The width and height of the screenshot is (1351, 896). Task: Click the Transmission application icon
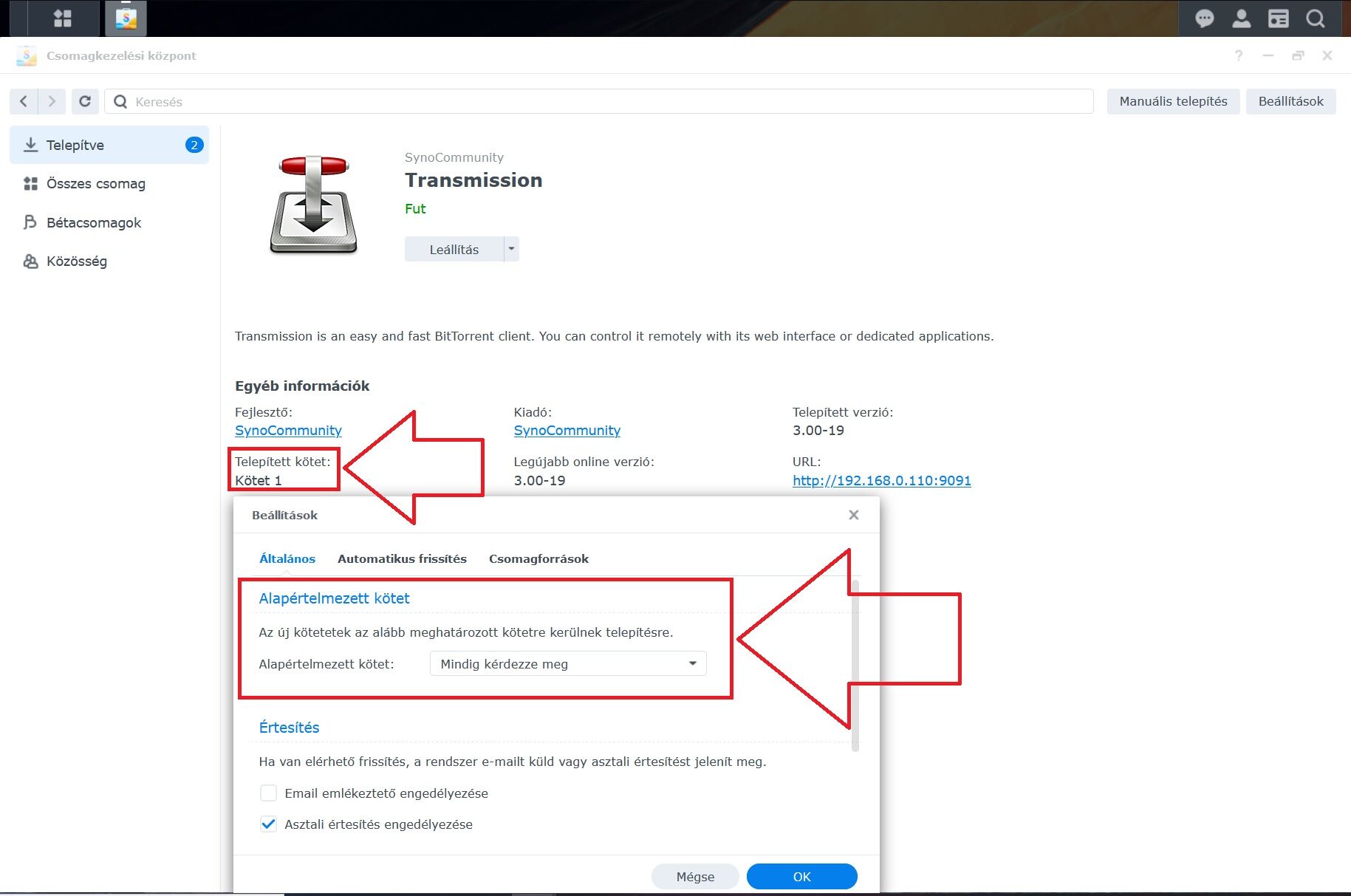[313, 205]
